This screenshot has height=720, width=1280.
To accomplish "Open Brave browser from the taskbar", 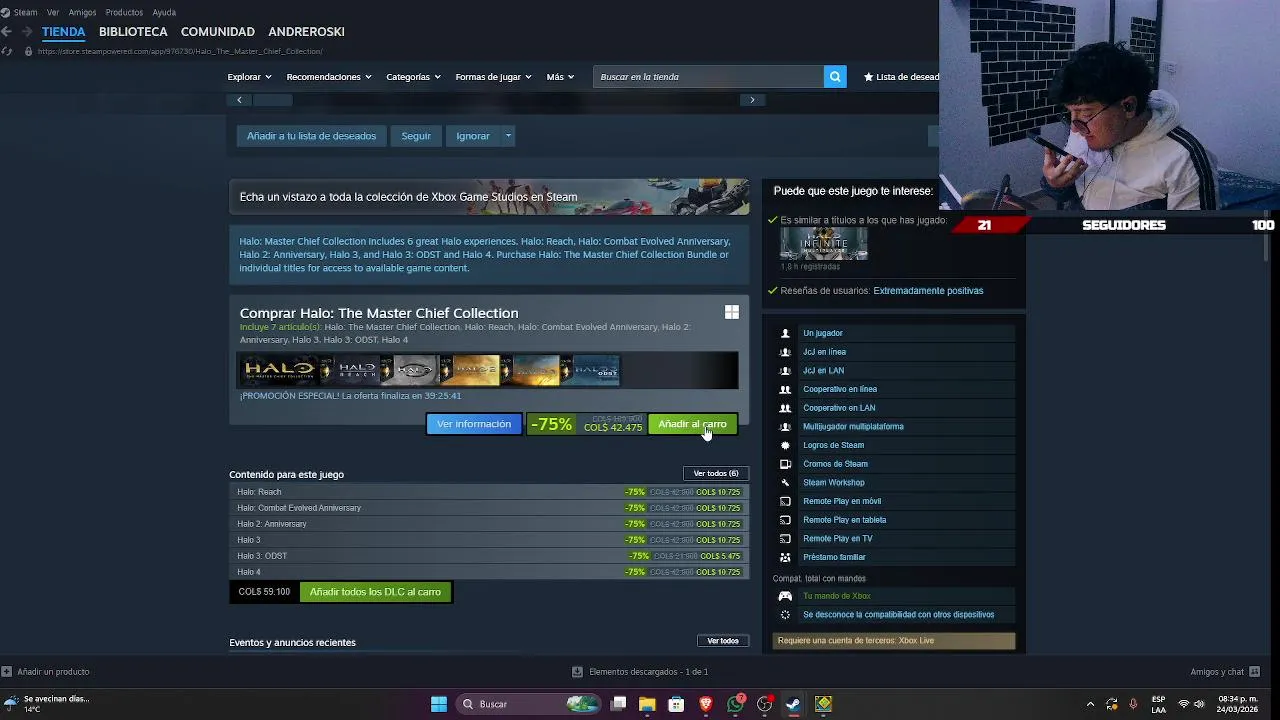I will pyautogui.click(x=706, y=704).
